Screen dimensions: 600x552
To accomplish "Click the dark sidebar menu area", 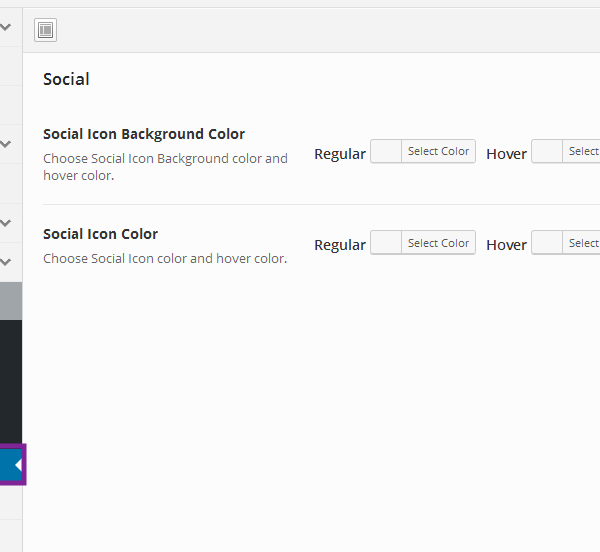I will click(11, 380).
